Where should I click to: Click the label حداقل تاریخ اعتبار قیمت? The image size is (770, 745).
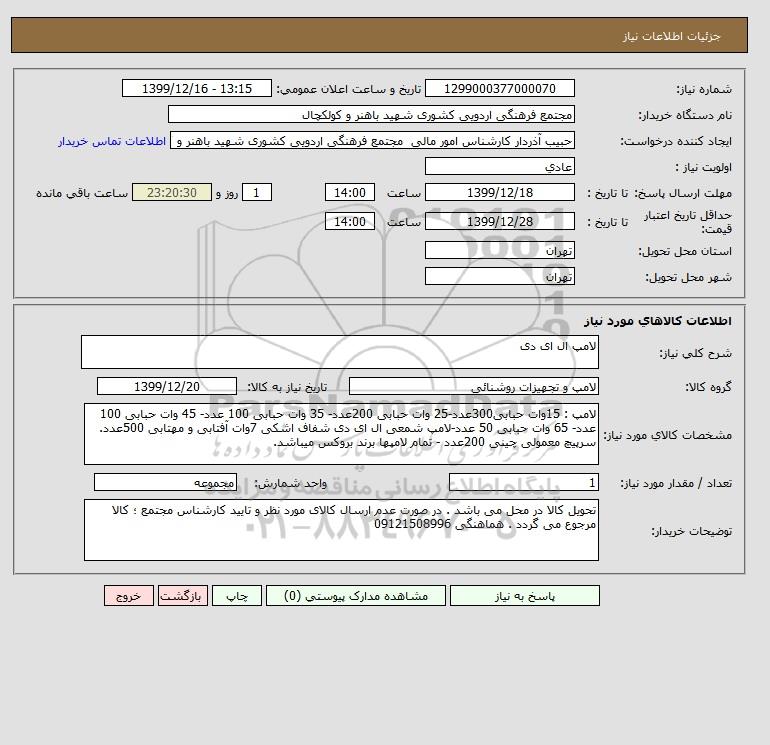coord(688,222)
